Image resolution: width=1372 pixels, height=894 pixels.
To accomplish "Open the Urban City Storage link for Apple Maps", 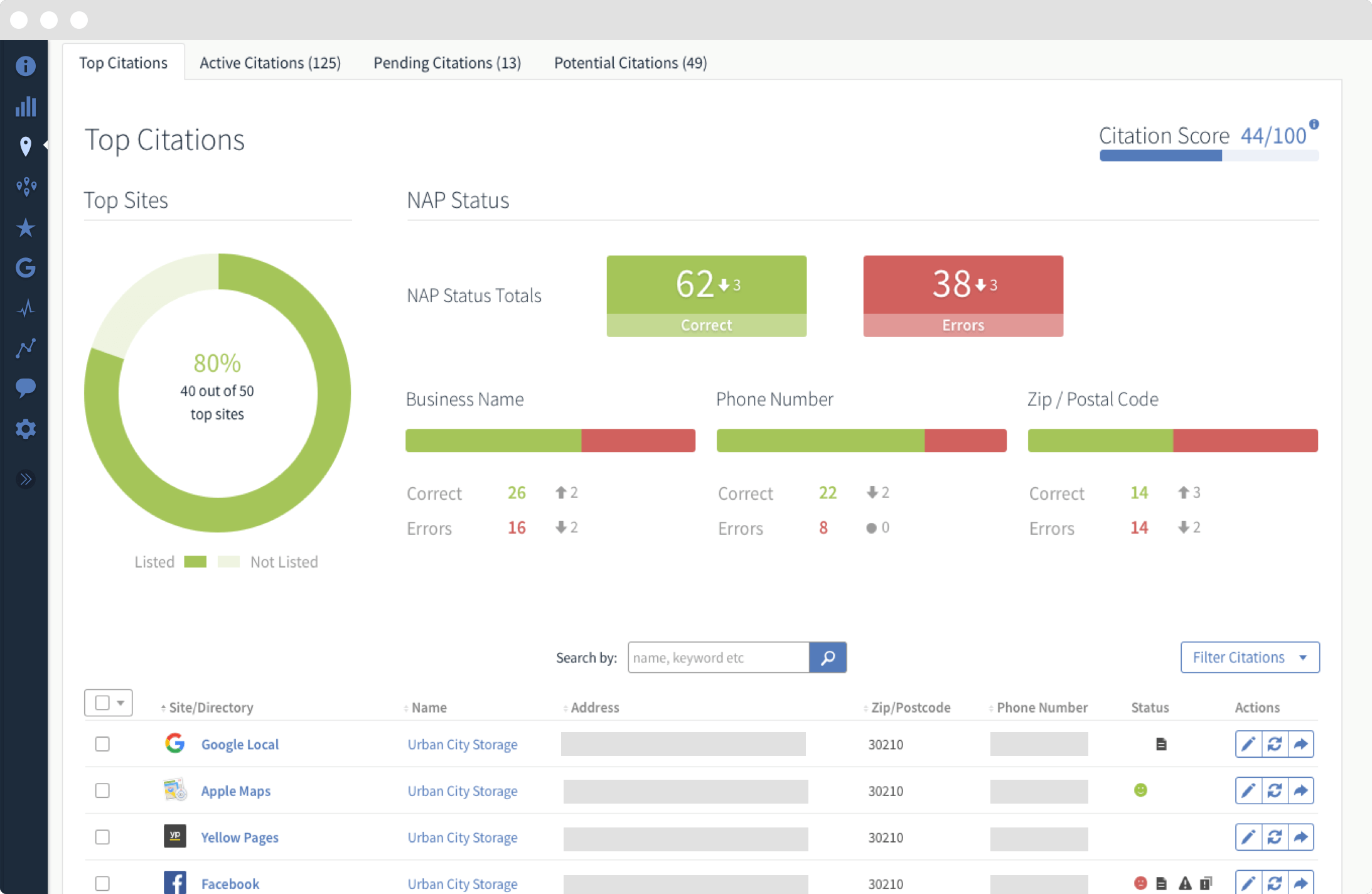I will tap(462, 790).
